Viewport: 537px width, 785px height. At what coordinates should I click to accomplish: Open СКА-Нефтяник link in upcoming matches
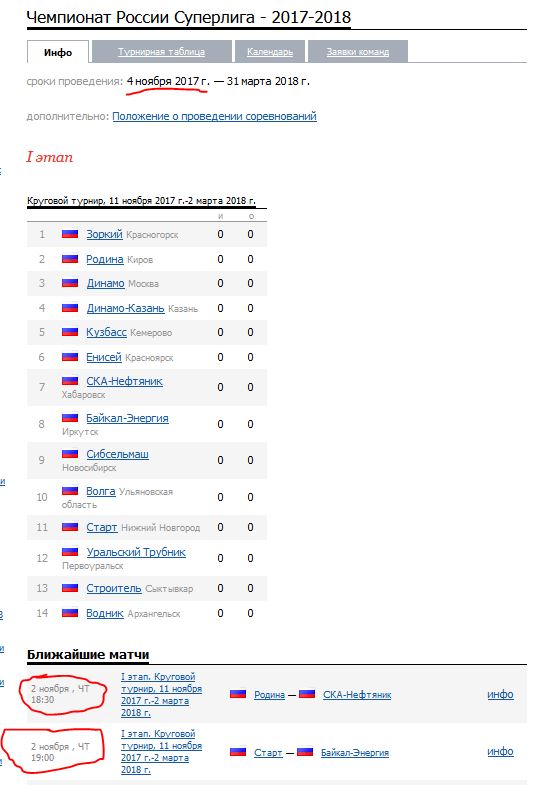click(x=357, y=695)
